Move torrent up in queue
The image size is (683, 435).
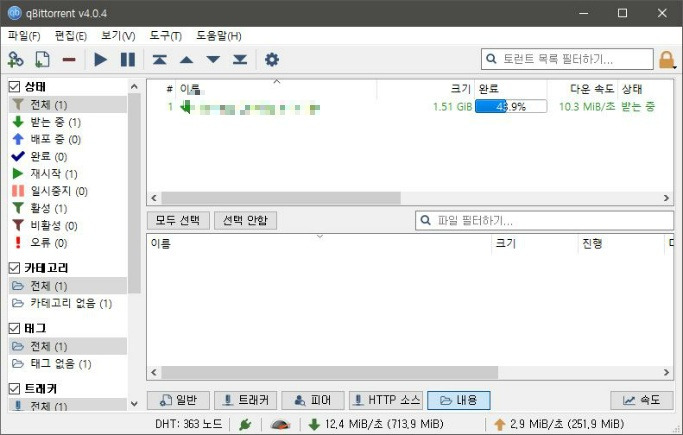(x=186, y=60)
